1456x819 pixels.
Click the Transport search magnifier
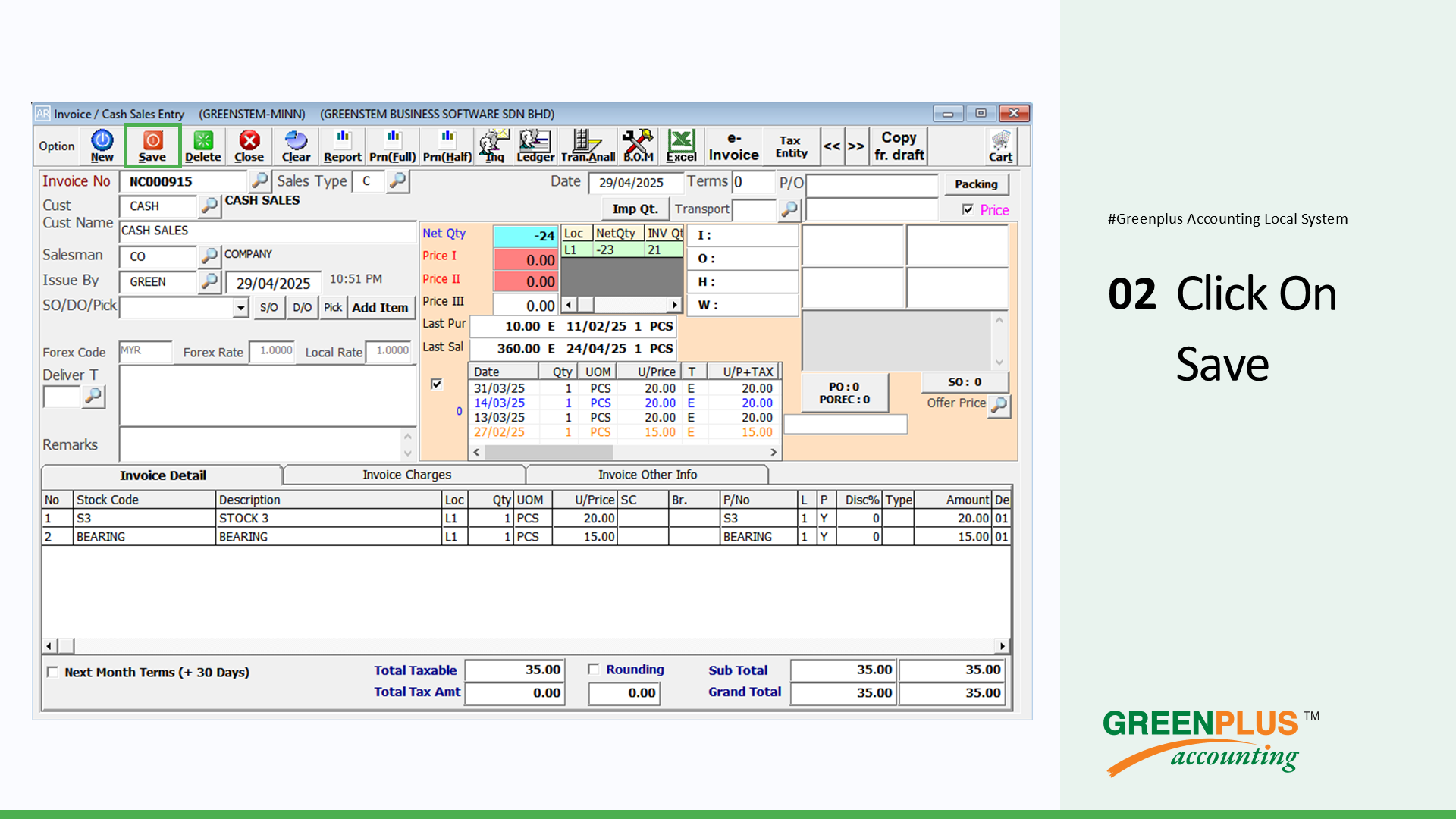pos(789,209)
